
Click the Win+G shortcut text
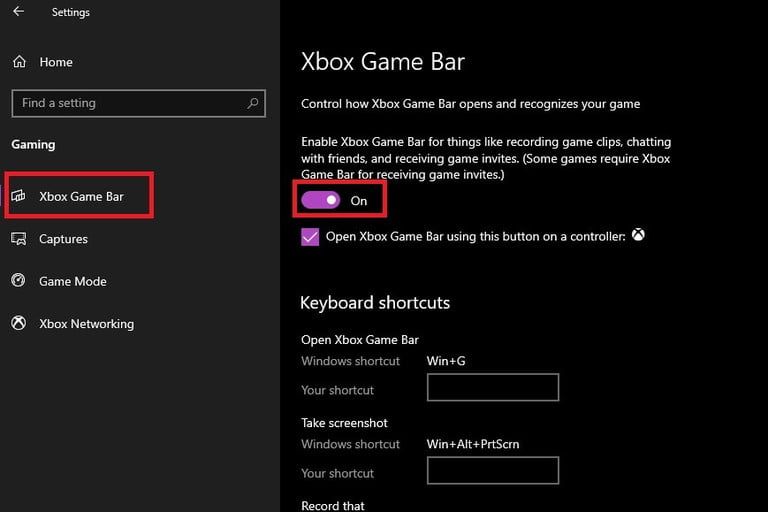click(x=446, y=361)
